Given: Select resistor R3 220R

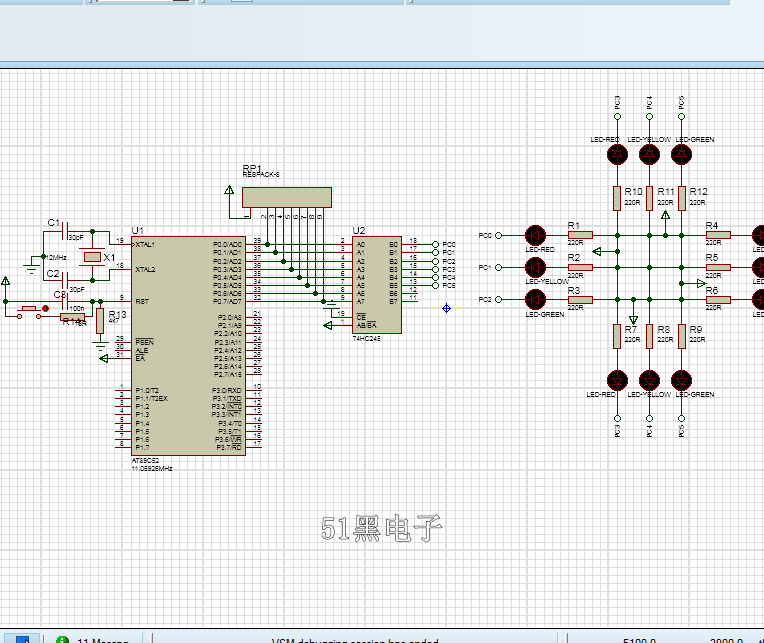Looking at the screenshot, I should click(x=580, y=300).
